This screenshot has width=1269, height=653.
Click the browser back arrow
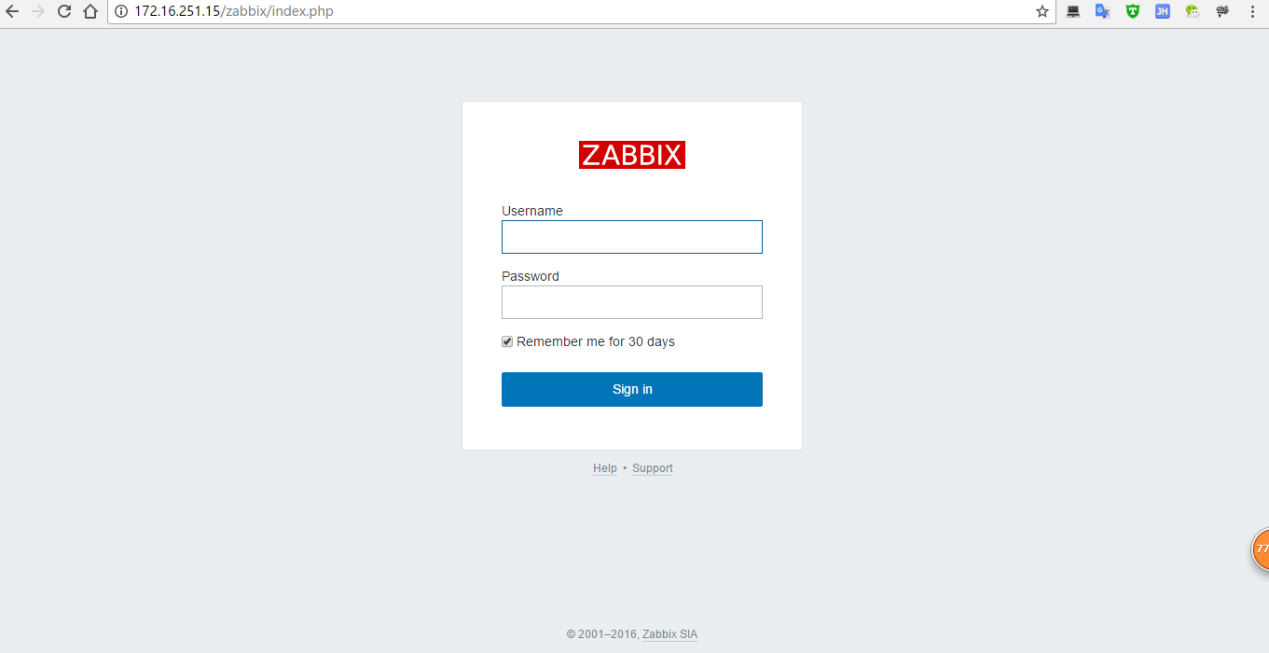(x=13, y=12)
